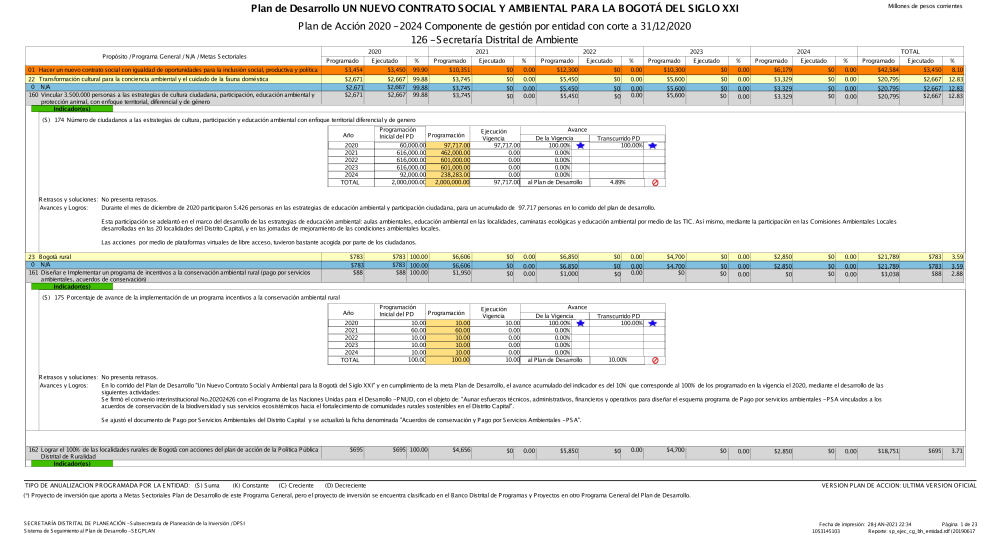Click red prohibited icon in indicator 174 TOTAL row

tap(654, 183)
